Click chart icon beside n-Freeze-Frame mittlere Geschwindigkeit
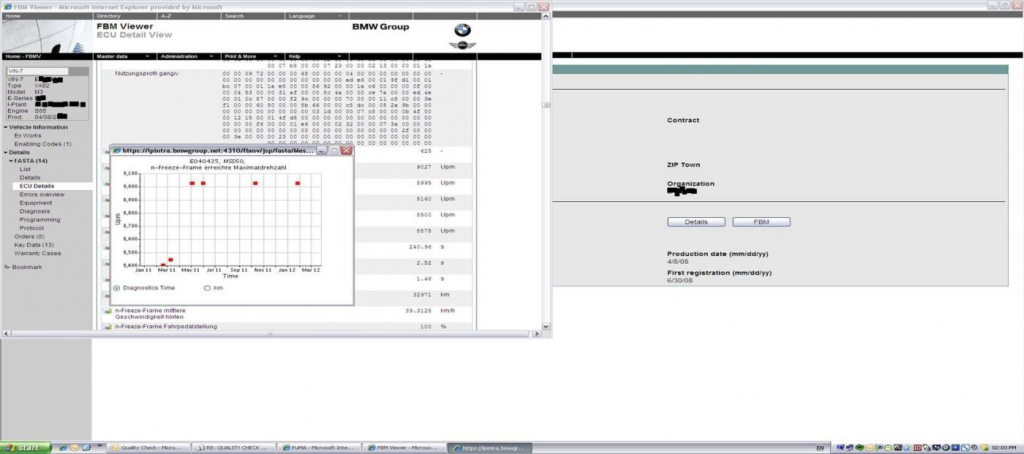Image resolution: width=1024 pixels, height=454 pixels. pos(107,311)
